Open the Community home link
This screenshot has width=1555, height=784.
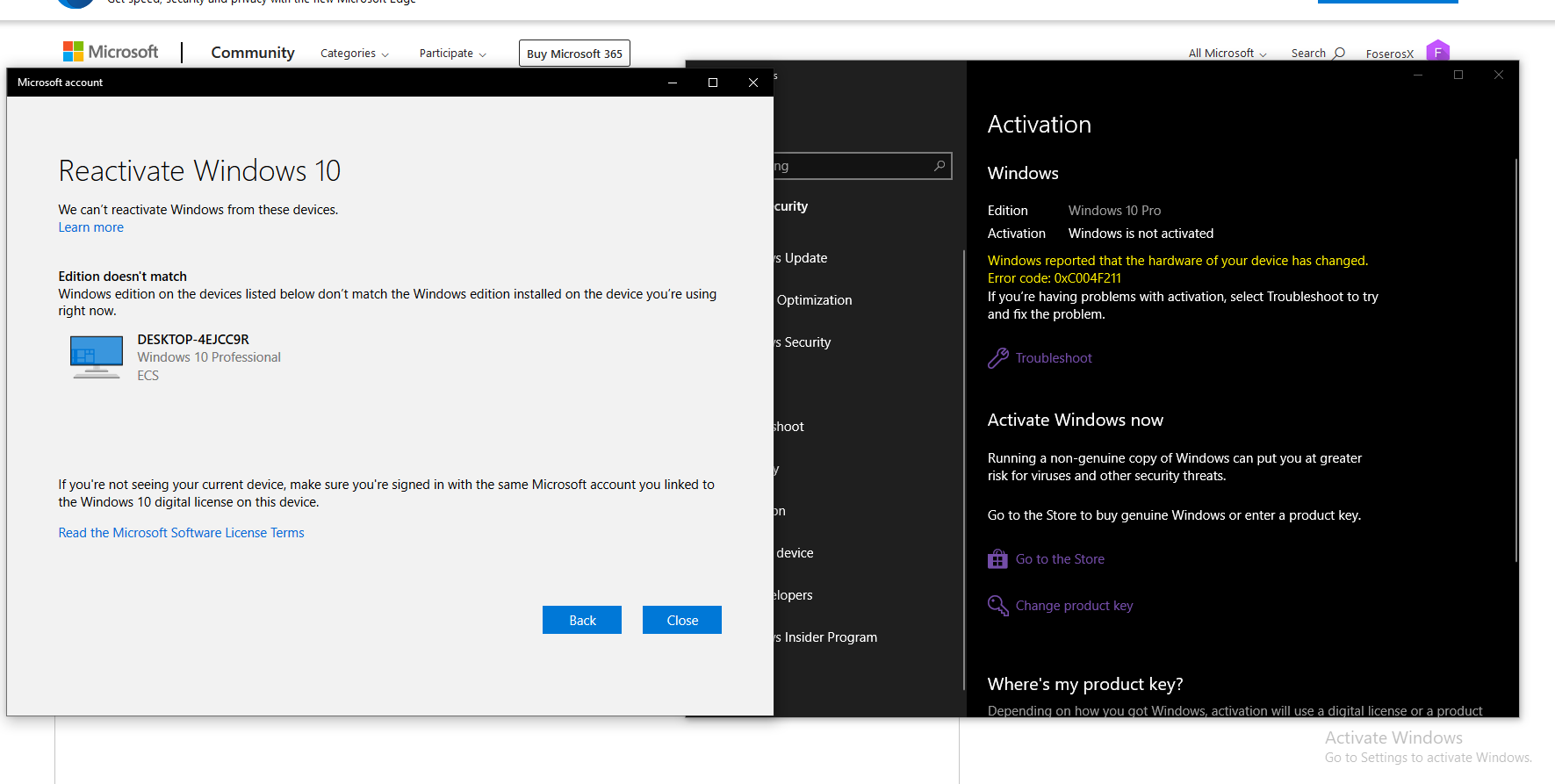tap(253, 53)
